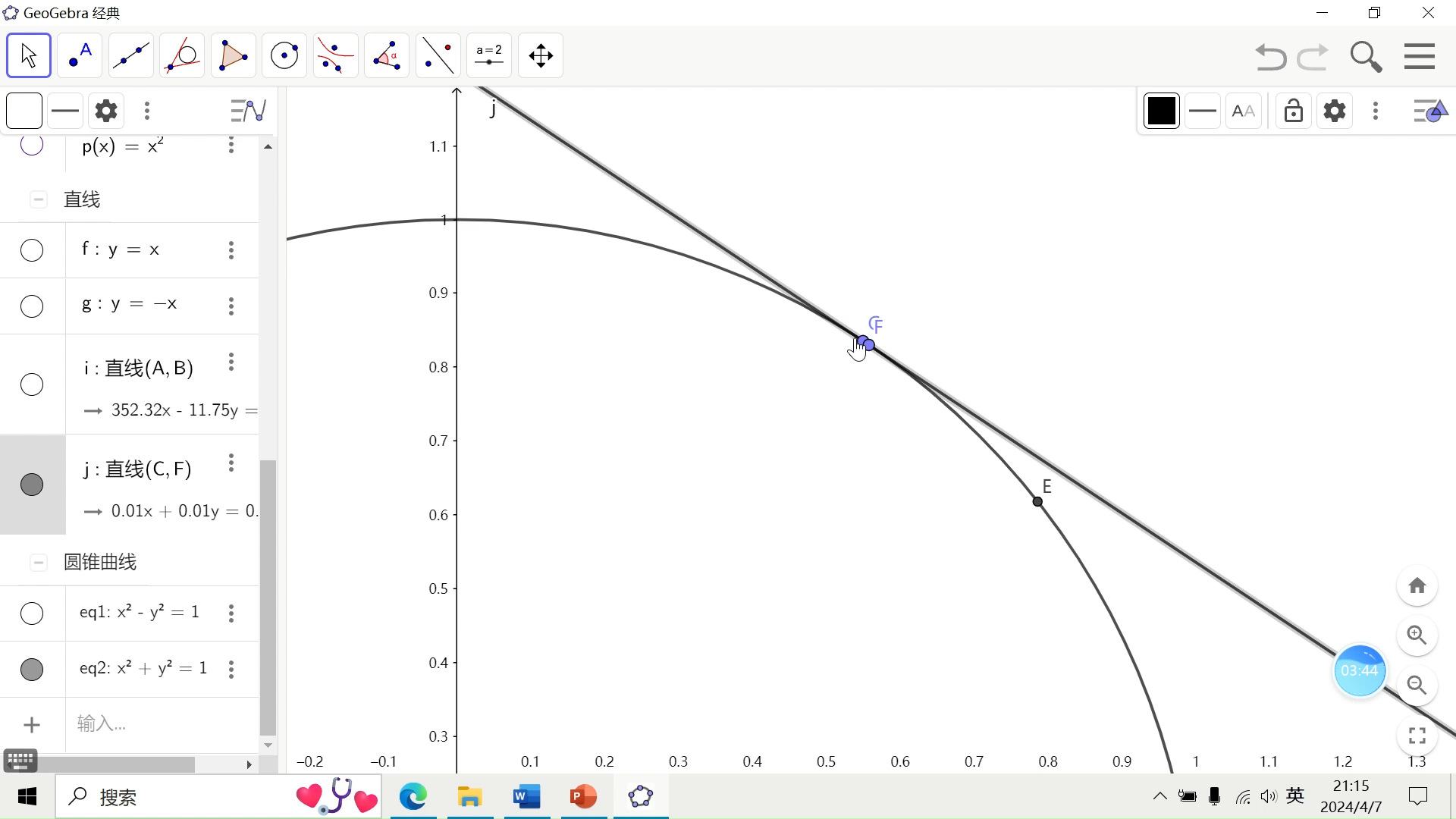Toggle visibility of line f: y = x
This screenshot has width=1456, height=819.
pyautogui.click(x=32, y=250)
